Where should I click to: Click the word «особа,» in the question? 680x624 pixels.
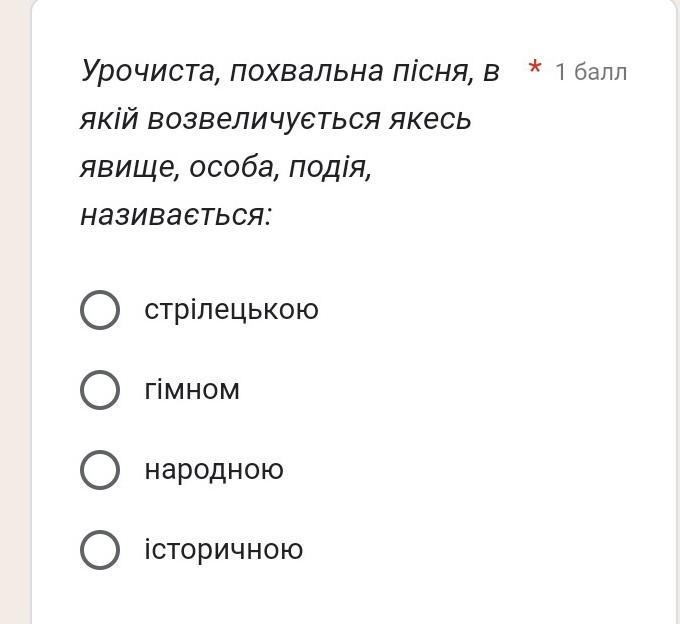click(234, 168)
